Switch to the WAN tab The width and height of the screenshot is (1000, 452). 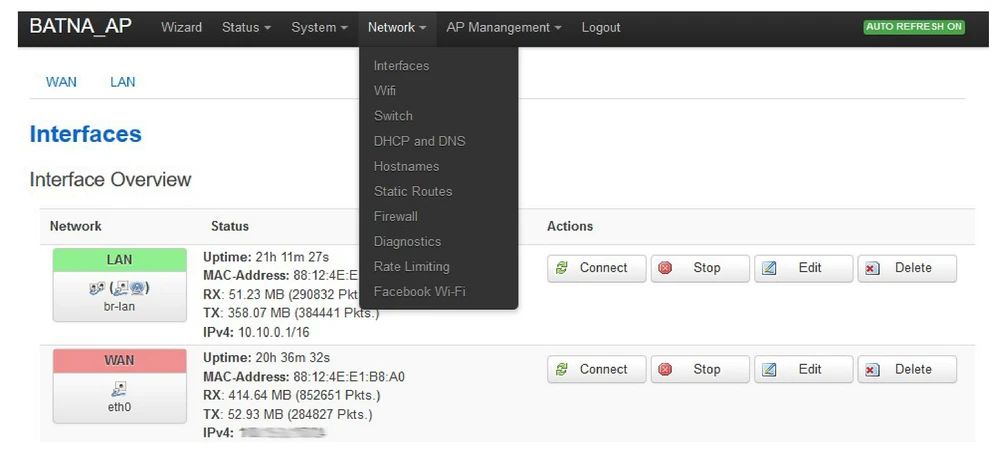coord(61,82)
